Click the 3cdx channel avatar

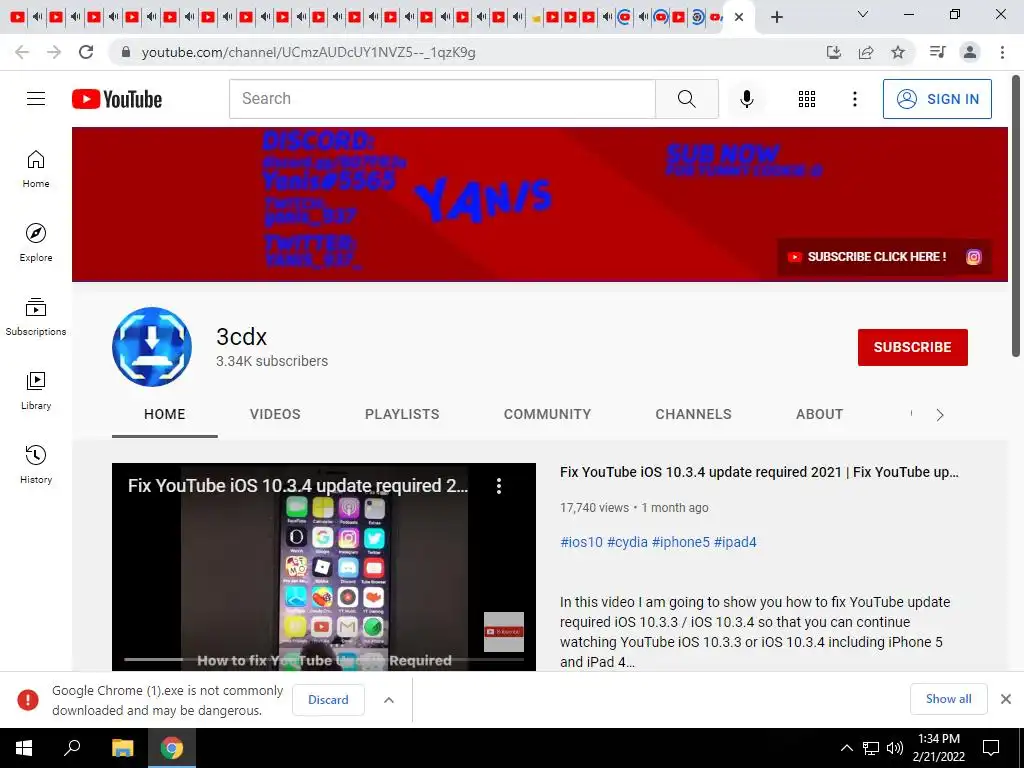pos(152,347)
